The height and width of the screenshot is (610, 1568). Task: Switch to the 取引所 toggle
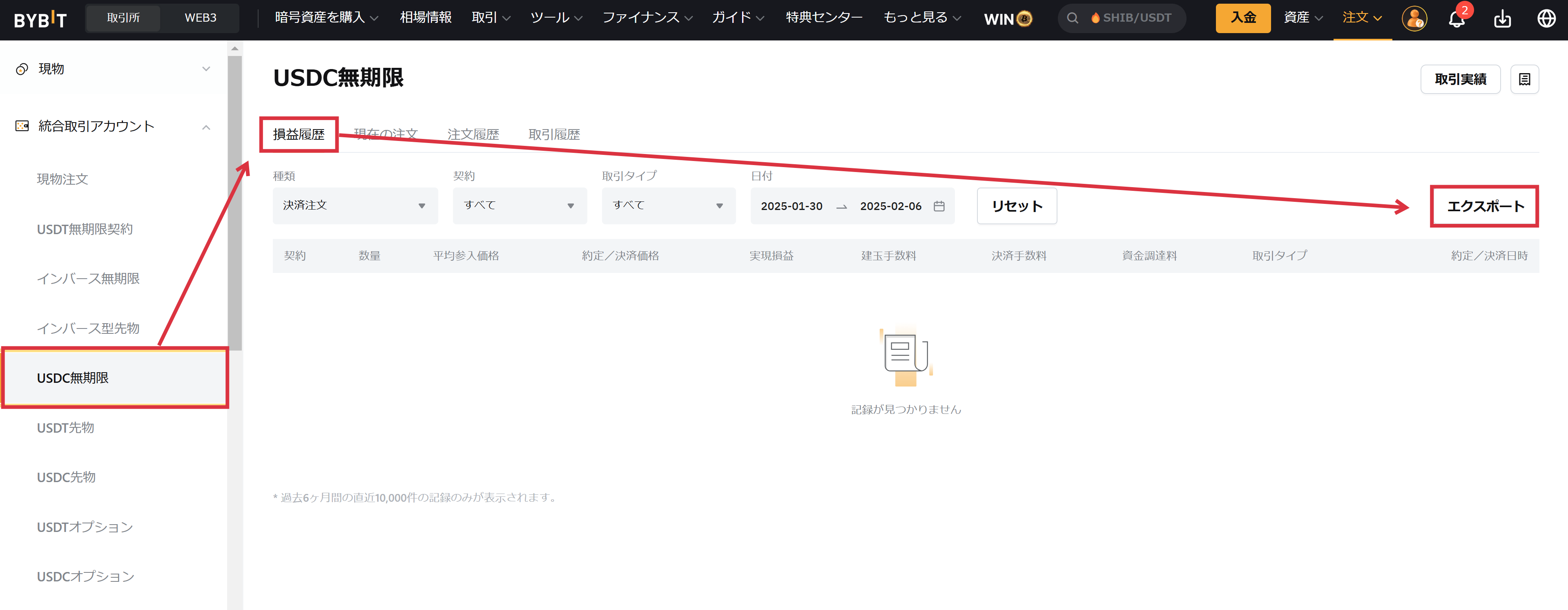click(124, 18)
